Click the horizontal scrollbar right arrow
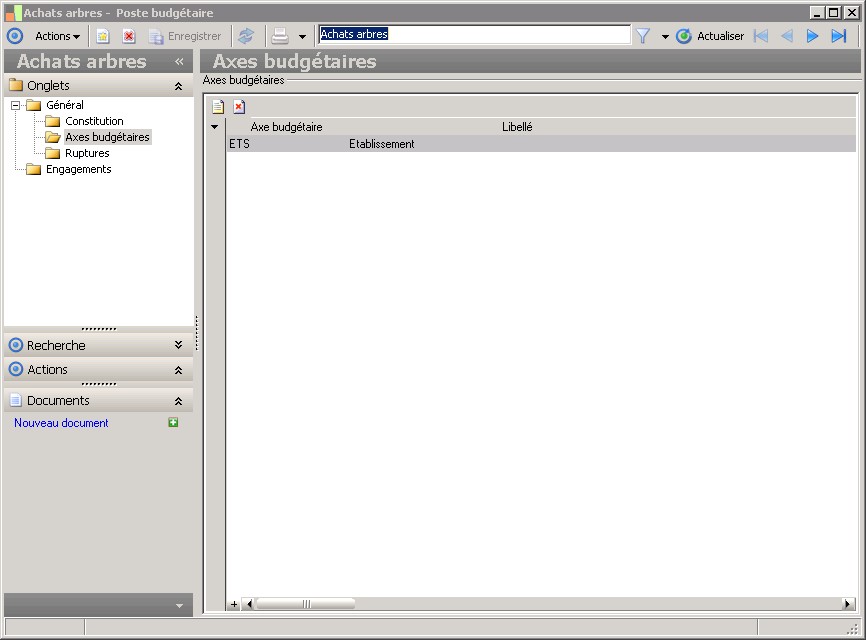 click(x=848, y=604)
